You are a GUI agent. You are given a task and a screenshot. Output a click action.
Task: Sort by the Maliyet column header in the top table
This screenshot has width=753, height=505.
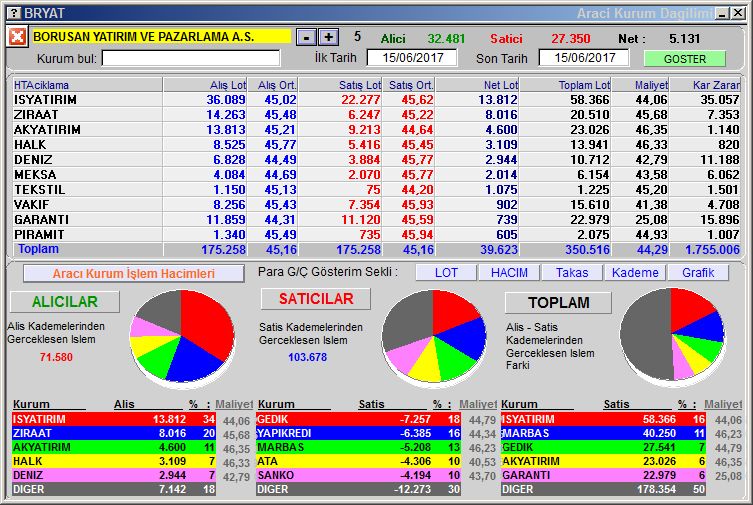[x=640, y=85]
